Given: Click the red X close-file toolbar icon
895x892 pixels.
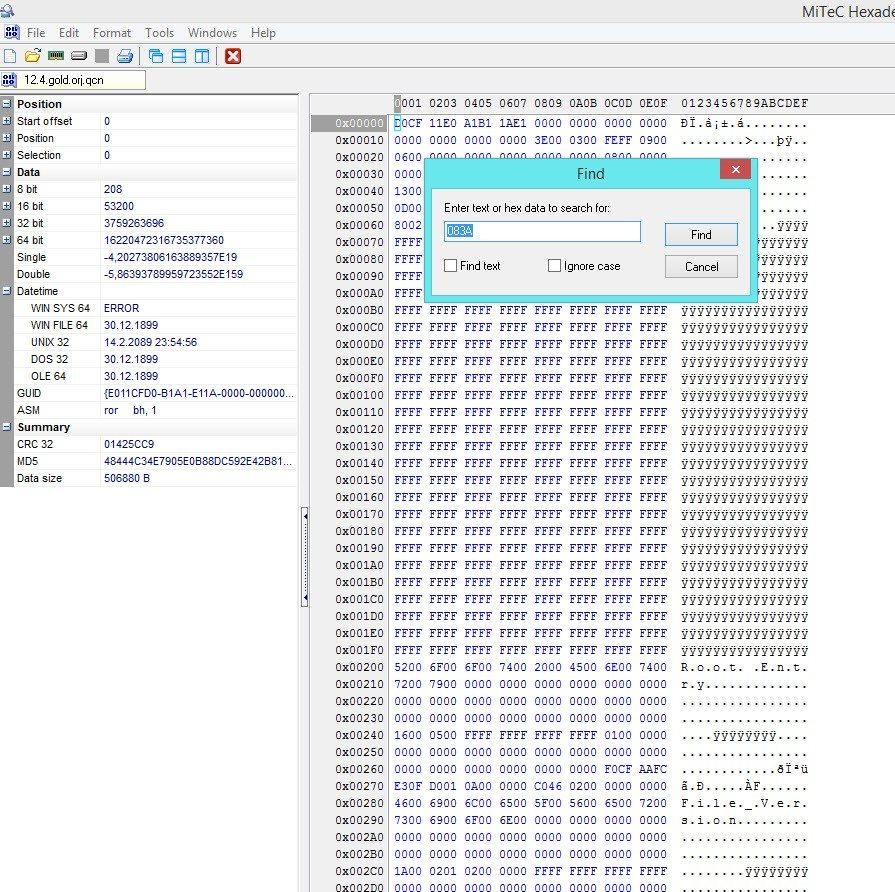Looking at the screenshot, I should click(233, 56).
